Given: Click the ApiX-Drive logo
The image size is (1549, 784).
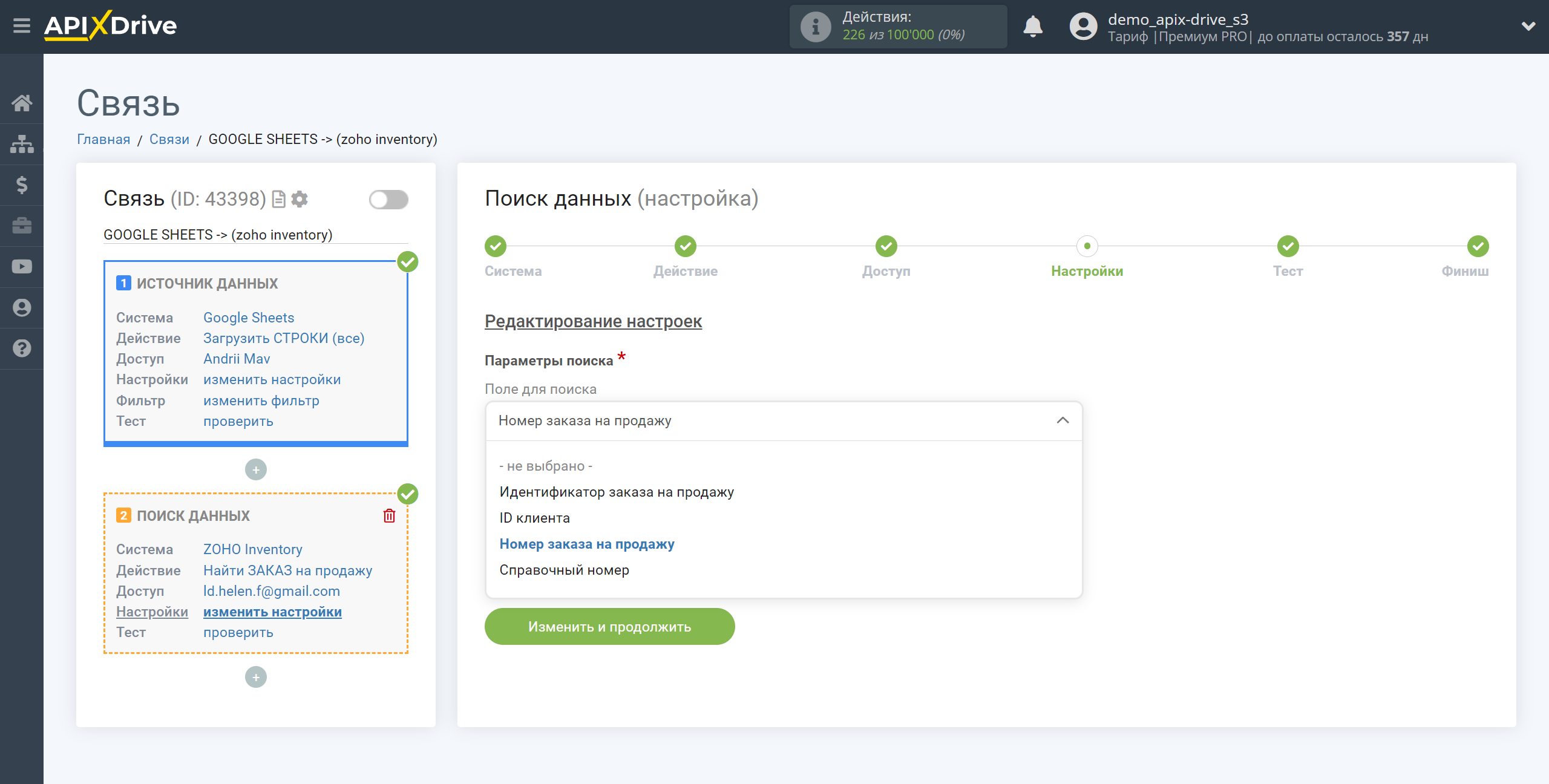Looking at the screenshot, I should tap(110, 25).
